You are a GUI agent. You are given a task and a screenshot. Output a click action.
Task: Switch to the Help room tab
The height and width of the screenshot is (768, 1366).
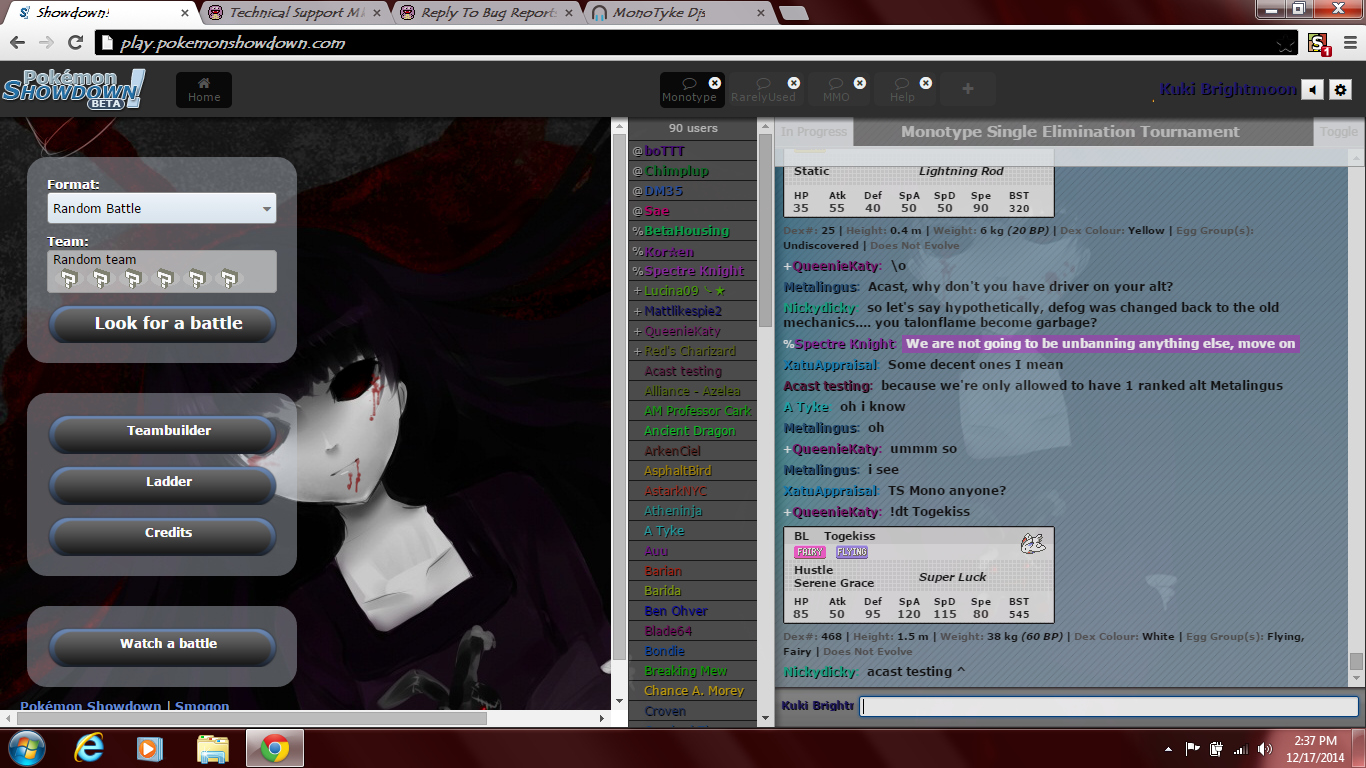pyautogui.click(x=903, y=90)
